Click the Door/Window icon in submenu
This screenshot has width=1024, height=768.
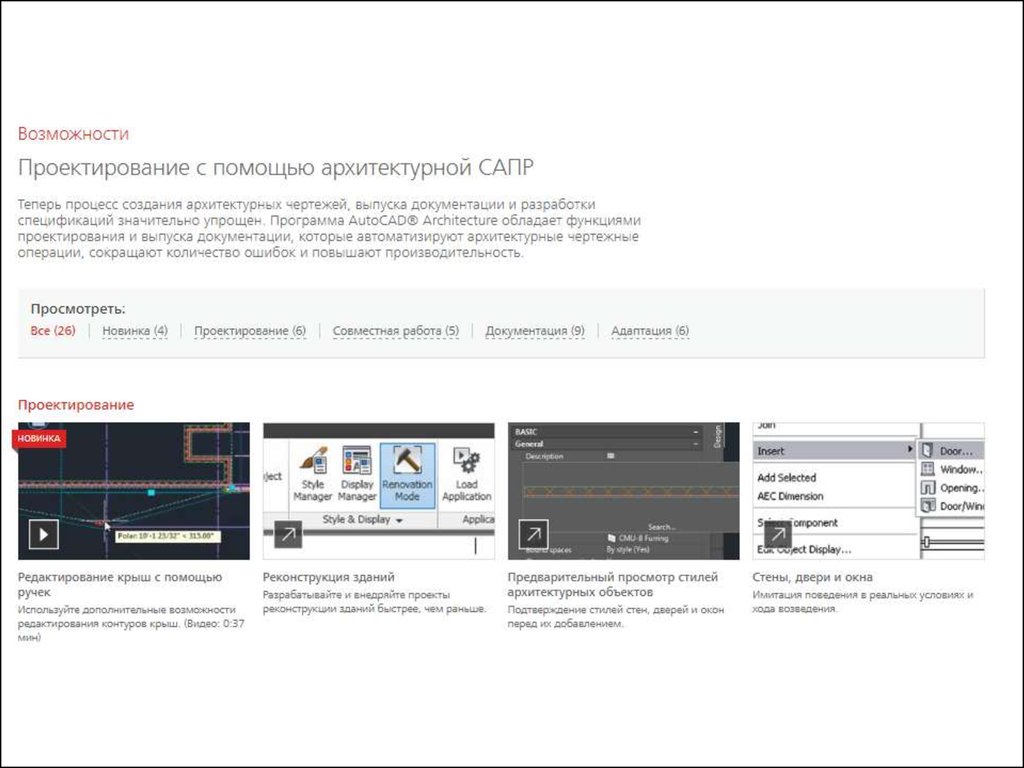928,505
